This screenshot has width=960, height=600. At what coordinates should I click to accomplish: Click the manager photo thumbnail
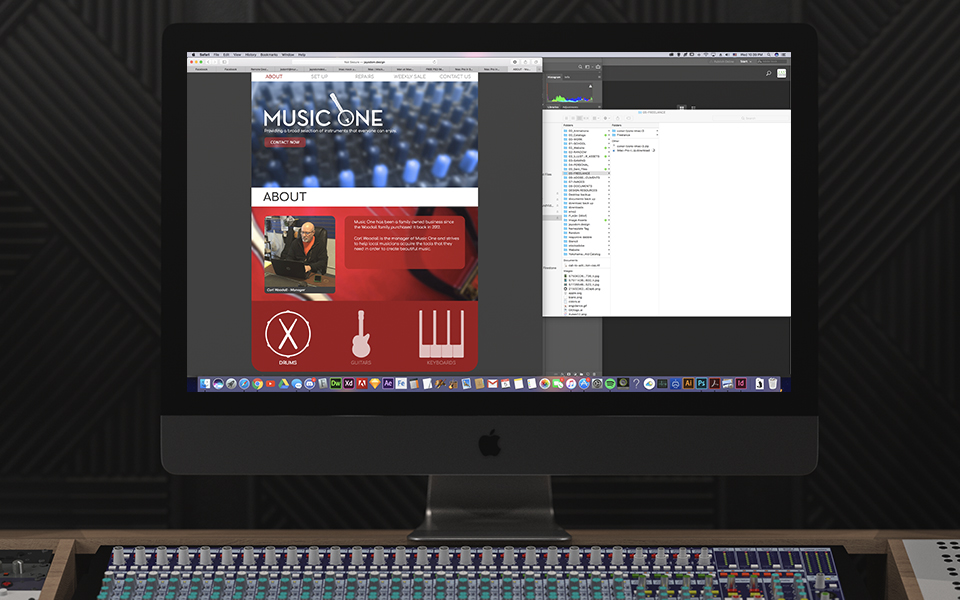[299, 254]
